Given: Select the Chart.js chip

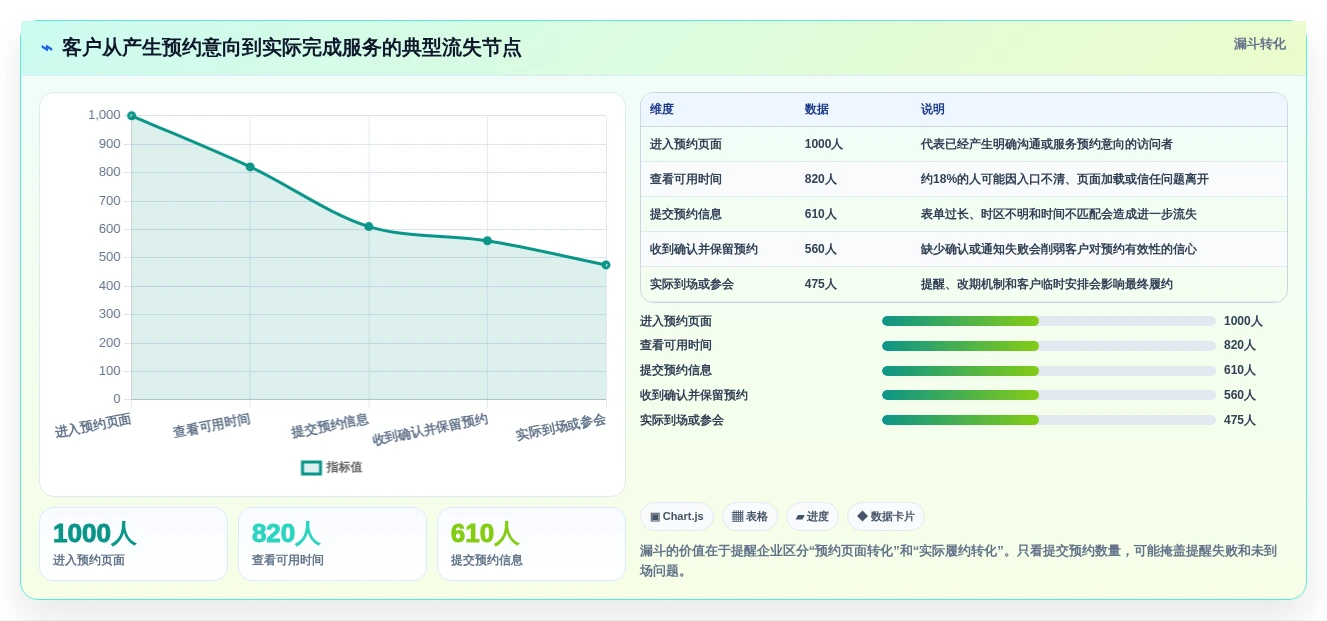Looking at the screenshot, I should pyautogui.click(x=677, y=517).
